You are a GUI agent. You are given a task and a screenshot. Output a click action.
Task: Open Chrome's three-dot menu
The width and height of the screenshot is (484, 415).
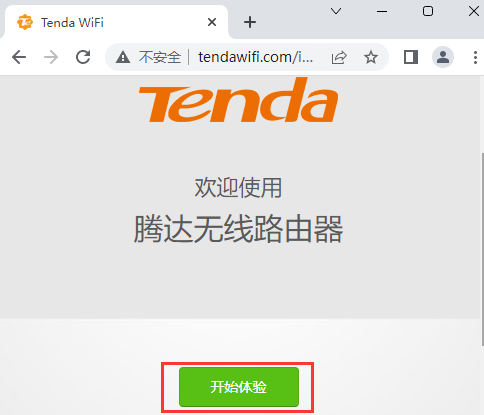pyautogui.click(x=475, y=57)
